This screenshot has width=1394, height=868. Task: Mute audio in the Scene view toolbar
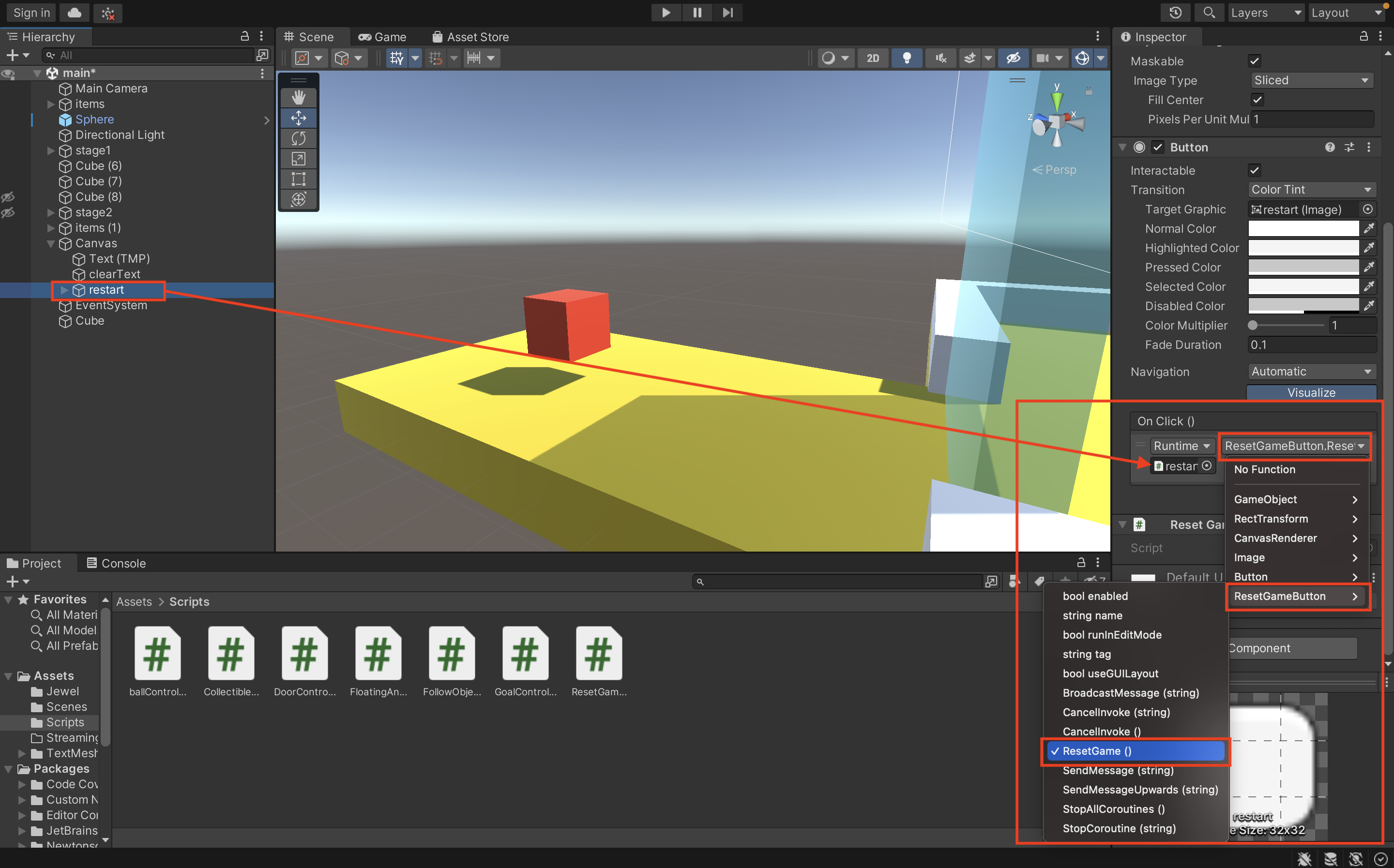(x=940, y=58)
